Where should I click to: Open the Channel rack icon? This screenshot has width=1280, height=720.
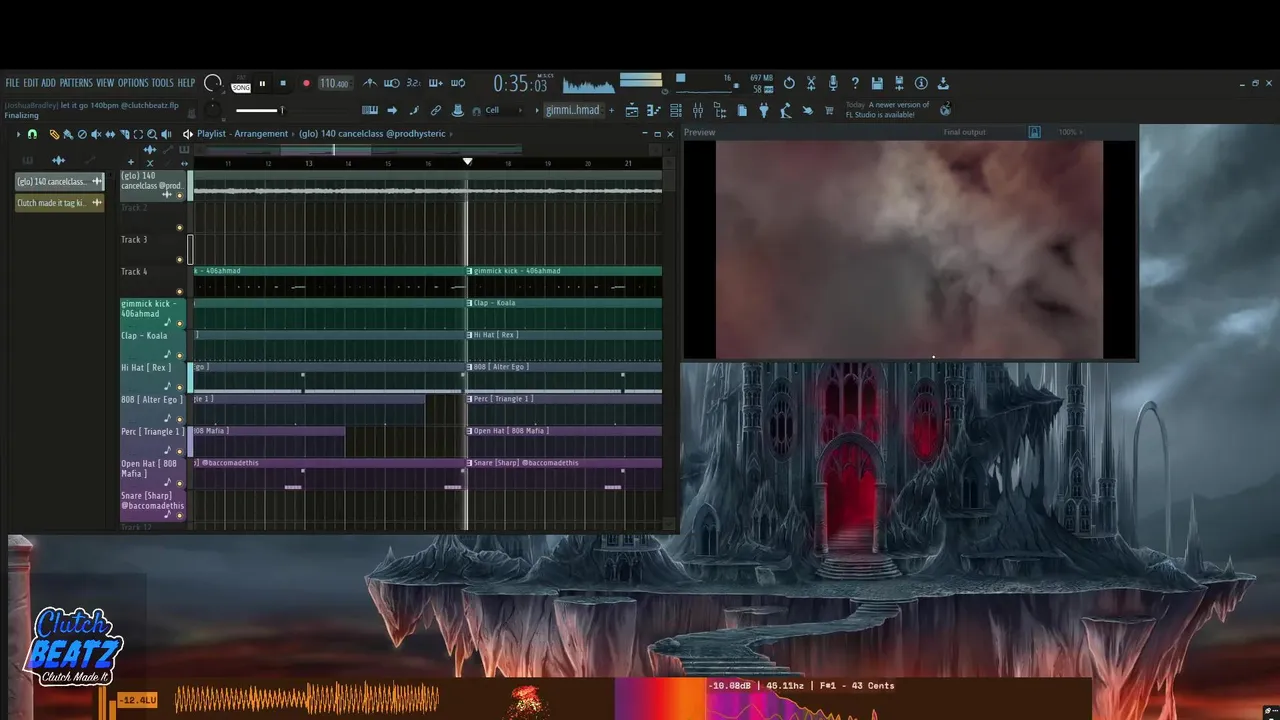[676, 110]
